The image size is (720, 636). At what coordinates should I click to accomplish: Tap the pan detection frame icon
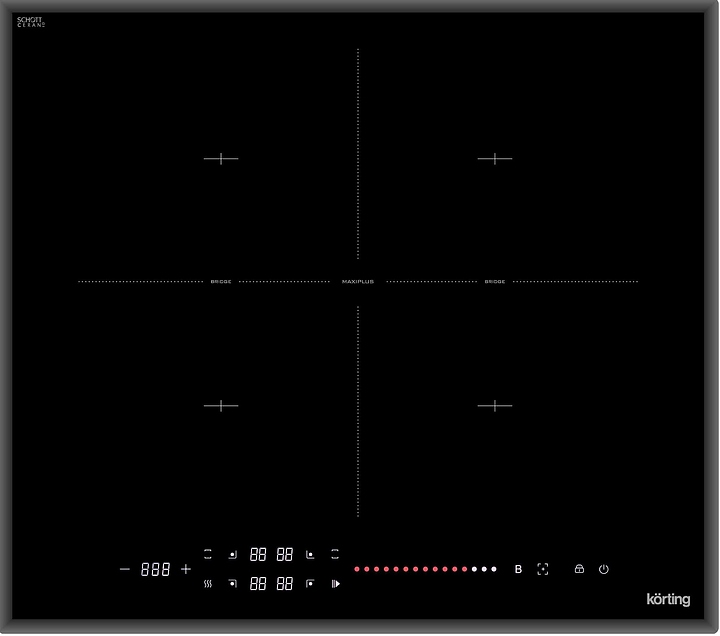pos(543,569)
